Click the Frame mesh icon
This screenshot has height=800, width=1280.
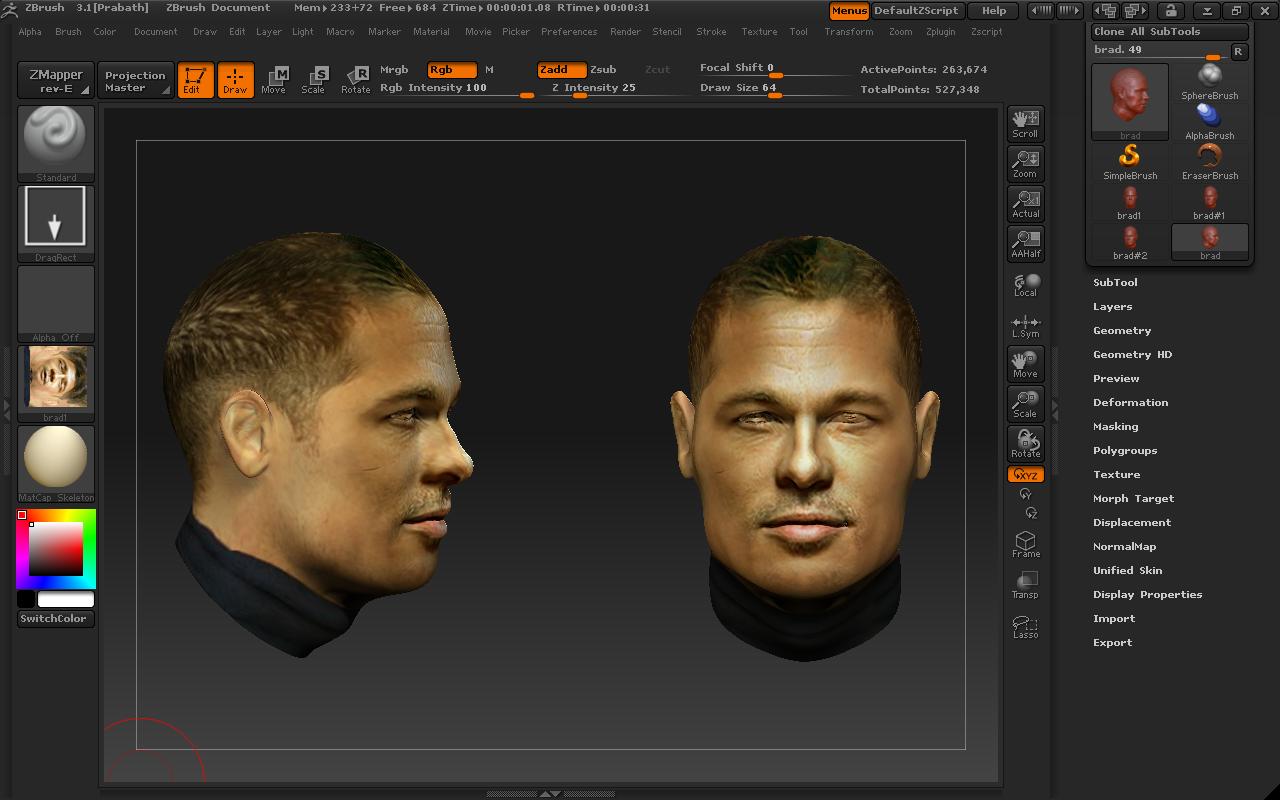click(1025, 544)
